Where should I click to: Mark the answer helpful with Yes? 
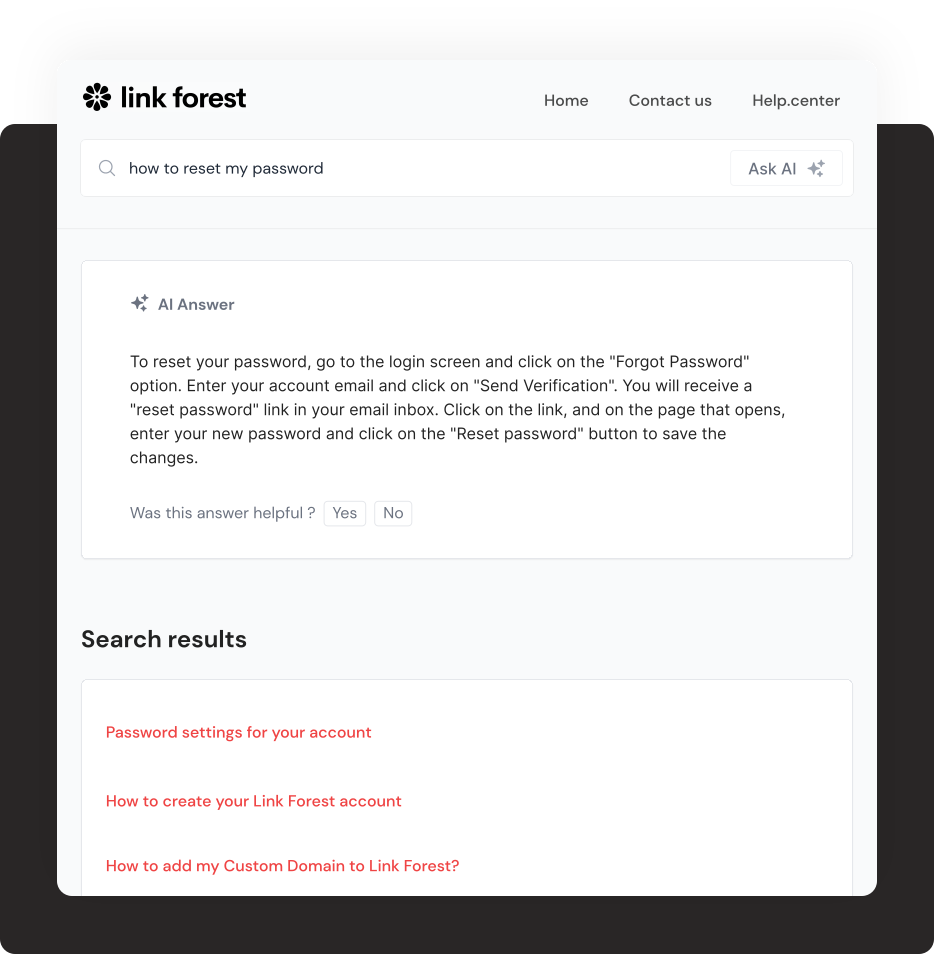[345, 513]
